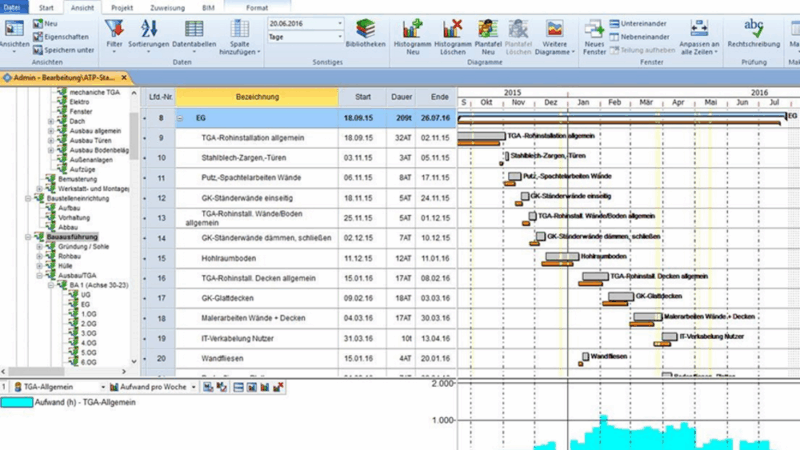Select the Fenster tree item
The image size is (800, 450).
[81, 112]
